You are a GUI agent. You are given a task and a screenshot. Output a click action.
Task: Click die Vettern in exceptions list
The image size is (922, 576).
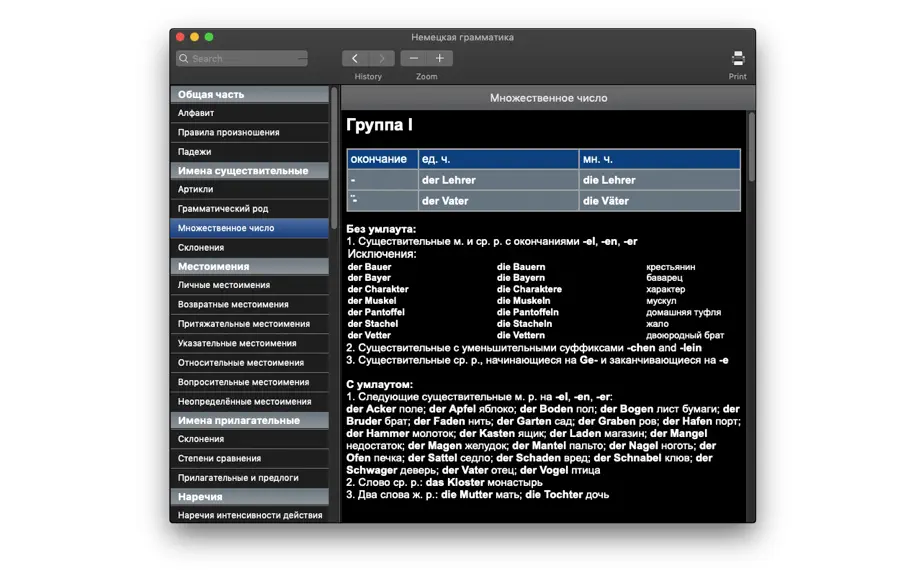(521, 335)
